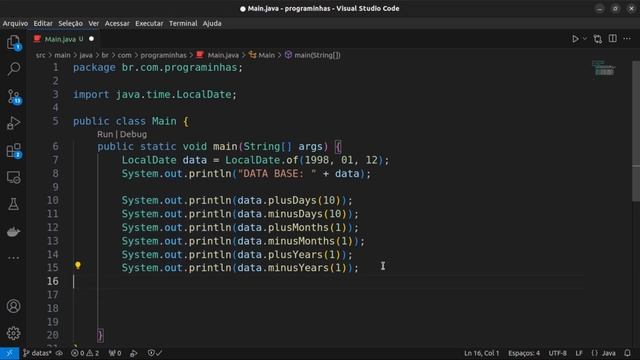Open run options dropdown arrow
Screen dimensions: 640x360
(x=584, y=39)
